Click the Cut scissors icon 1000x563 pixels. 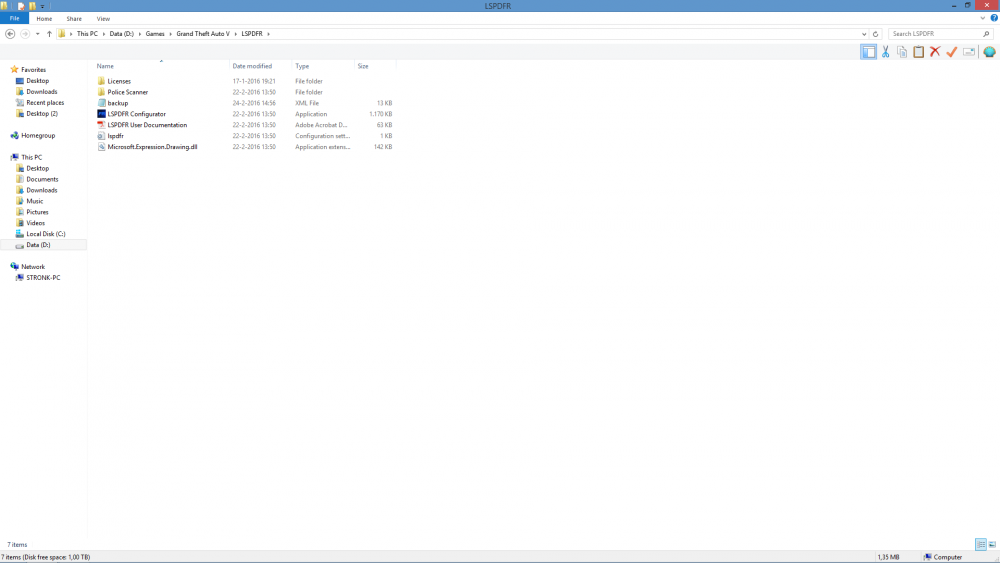pyautogui.click(x=885, y=52)
